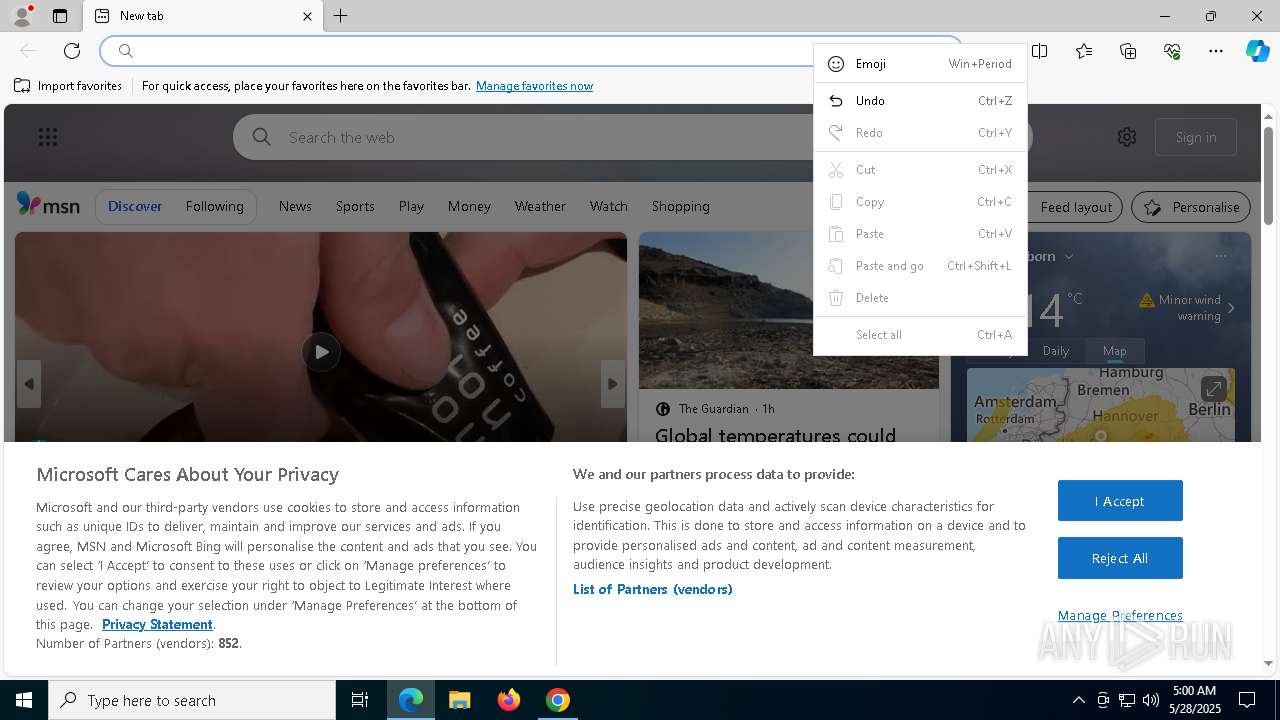
Task: Open the Privacy Statement link
Action: click(157, 624)
